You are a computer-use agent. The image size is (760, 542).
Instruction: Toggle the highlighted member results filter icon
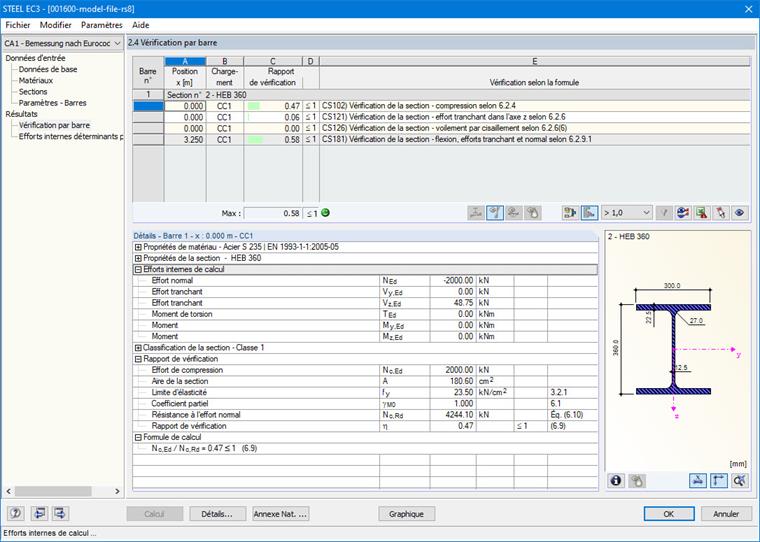495,213
